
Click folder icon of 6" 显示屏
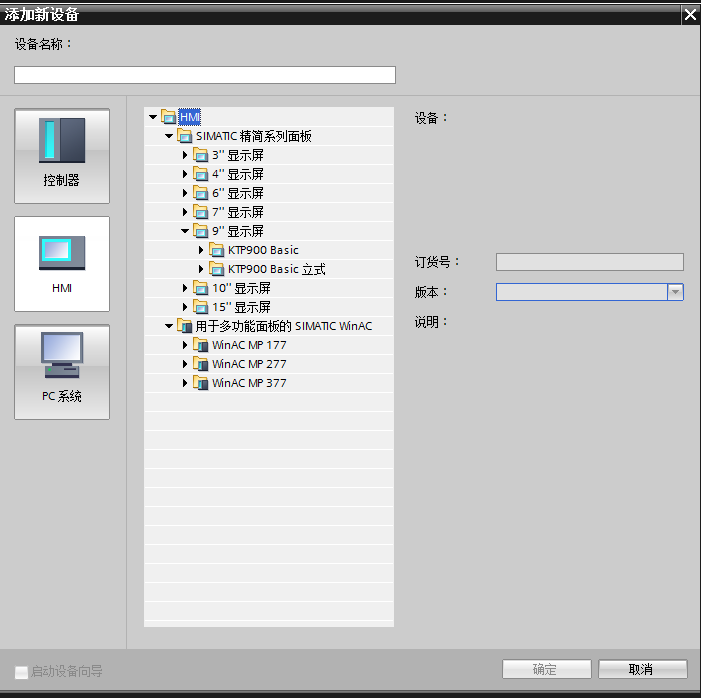point(201,193)
